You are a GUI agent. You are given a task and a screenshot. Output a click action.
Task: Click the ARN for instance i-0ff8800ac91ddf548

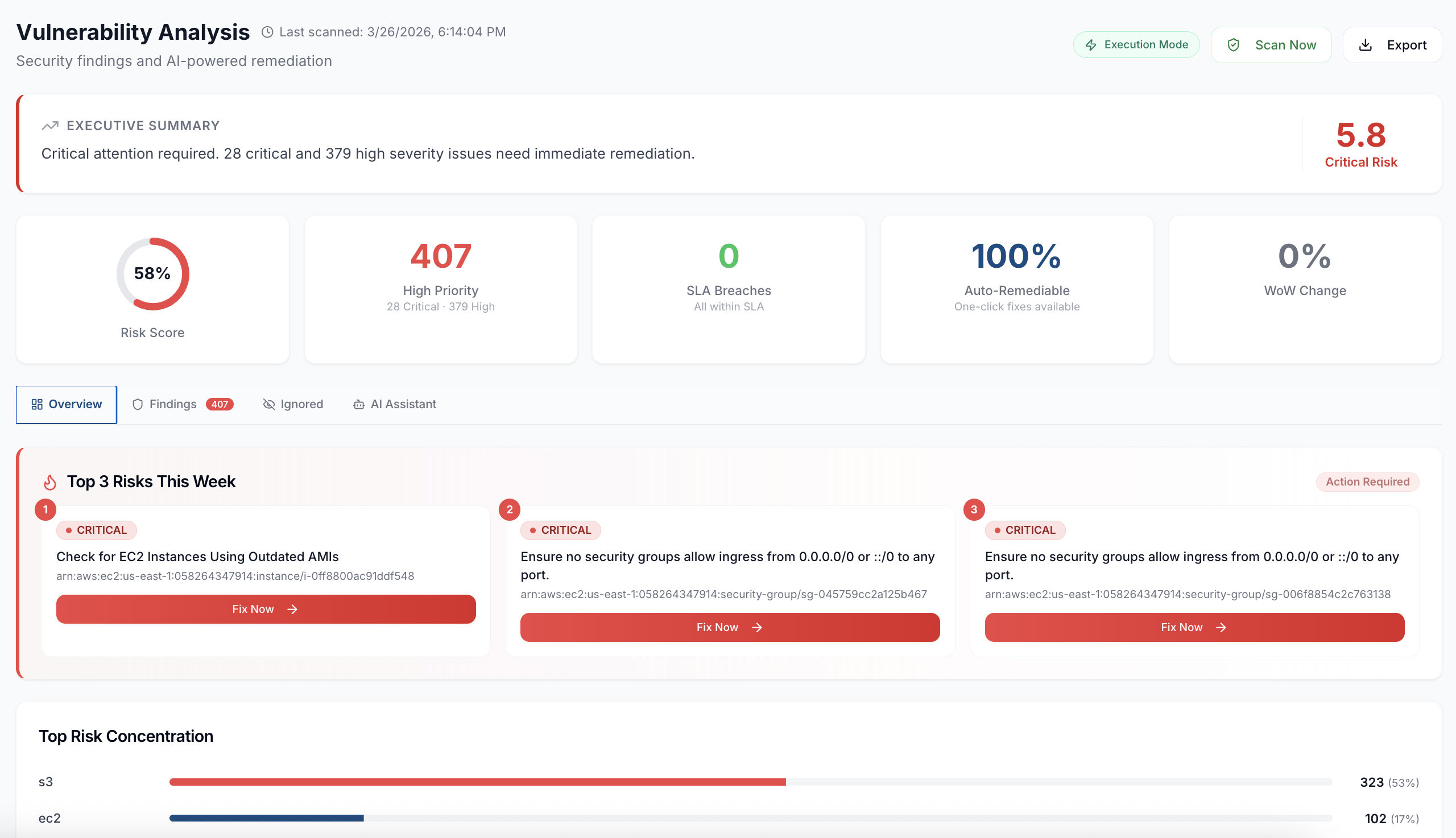[x=235, y=575]
